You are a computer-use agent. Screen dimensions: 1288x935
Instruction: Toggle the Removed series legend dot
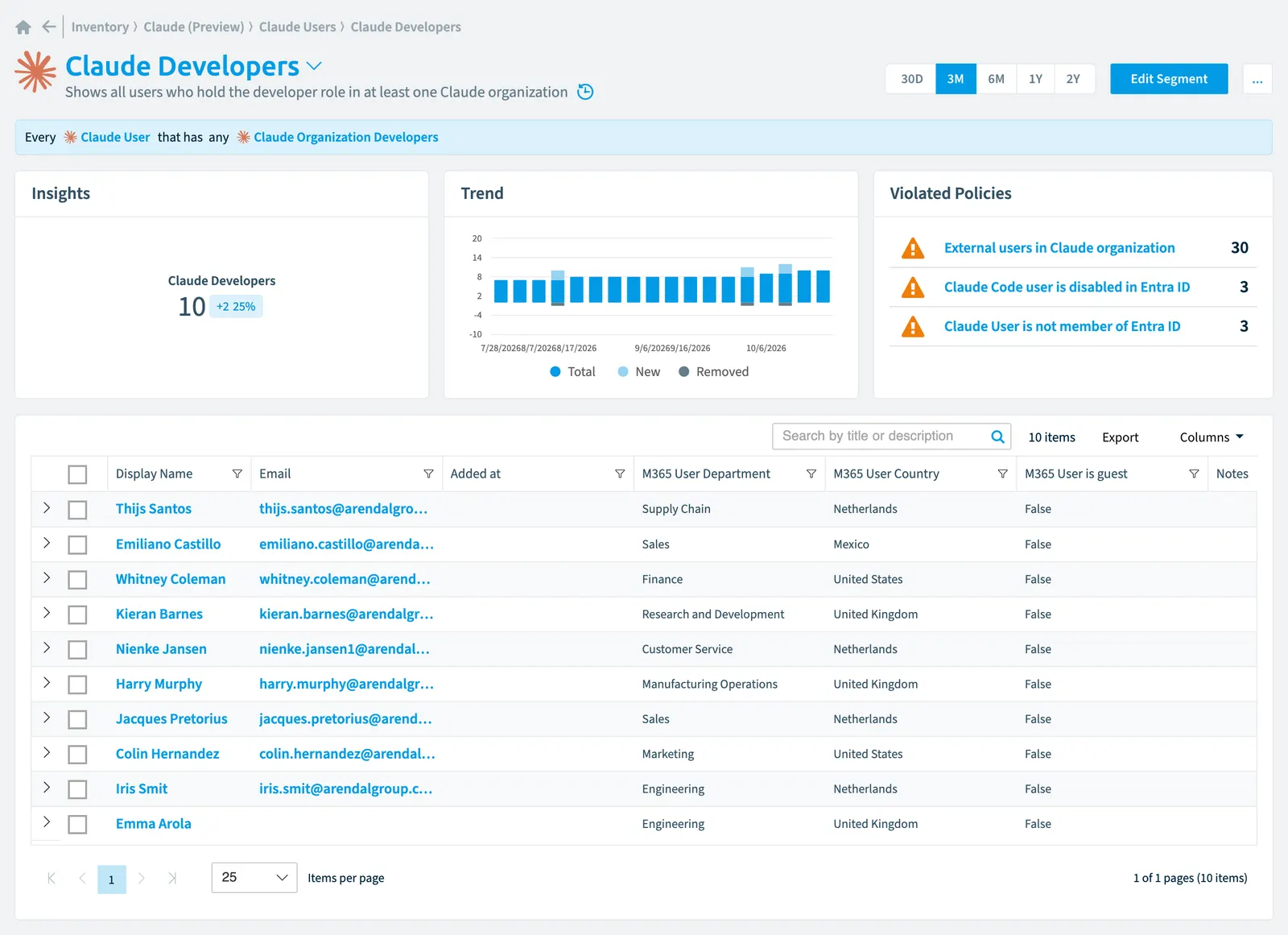(x=683, y=372)
